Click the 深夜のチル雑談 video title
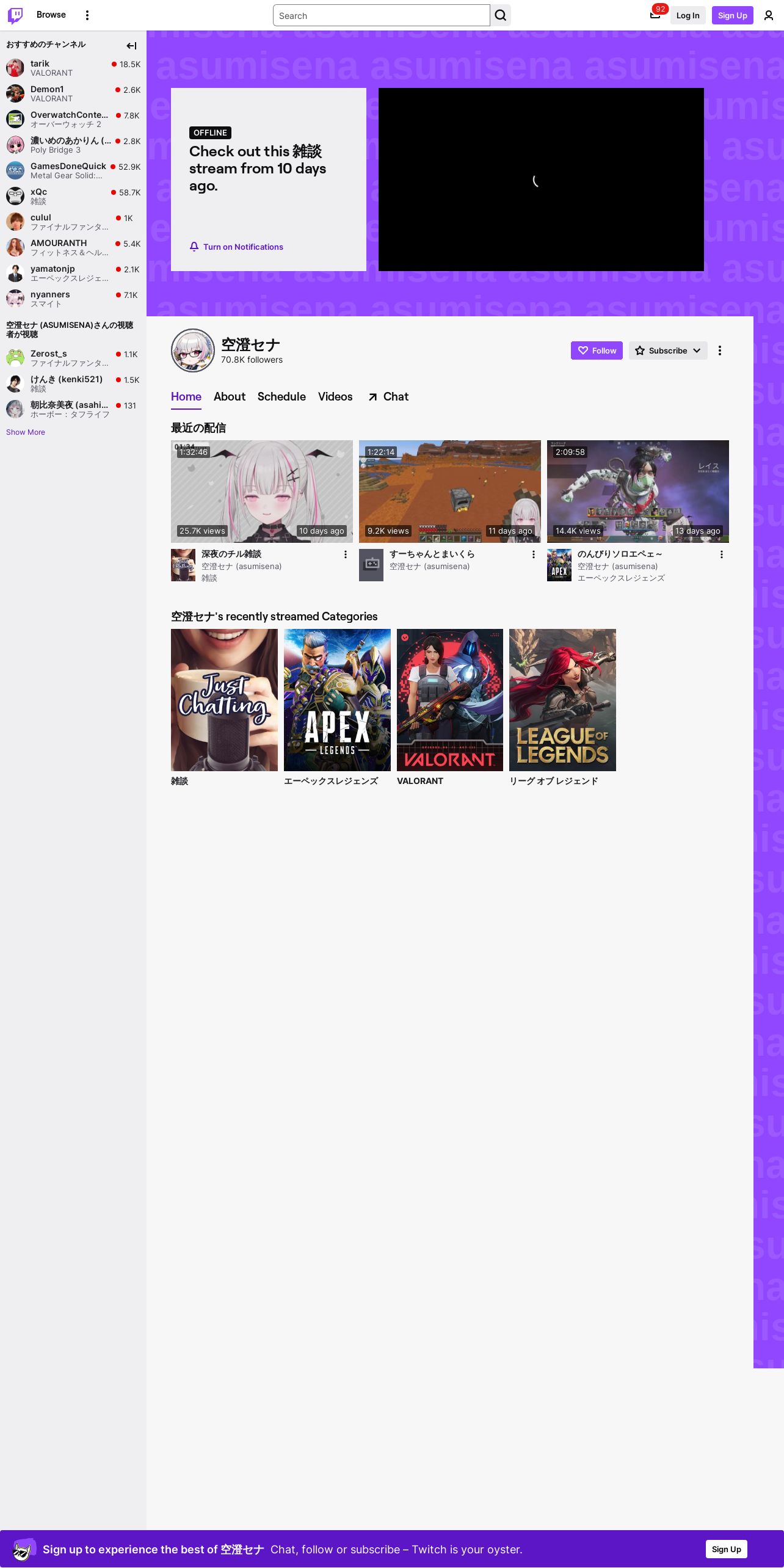Viewport: 784px width, 1568px height. (x=231, y=554)
